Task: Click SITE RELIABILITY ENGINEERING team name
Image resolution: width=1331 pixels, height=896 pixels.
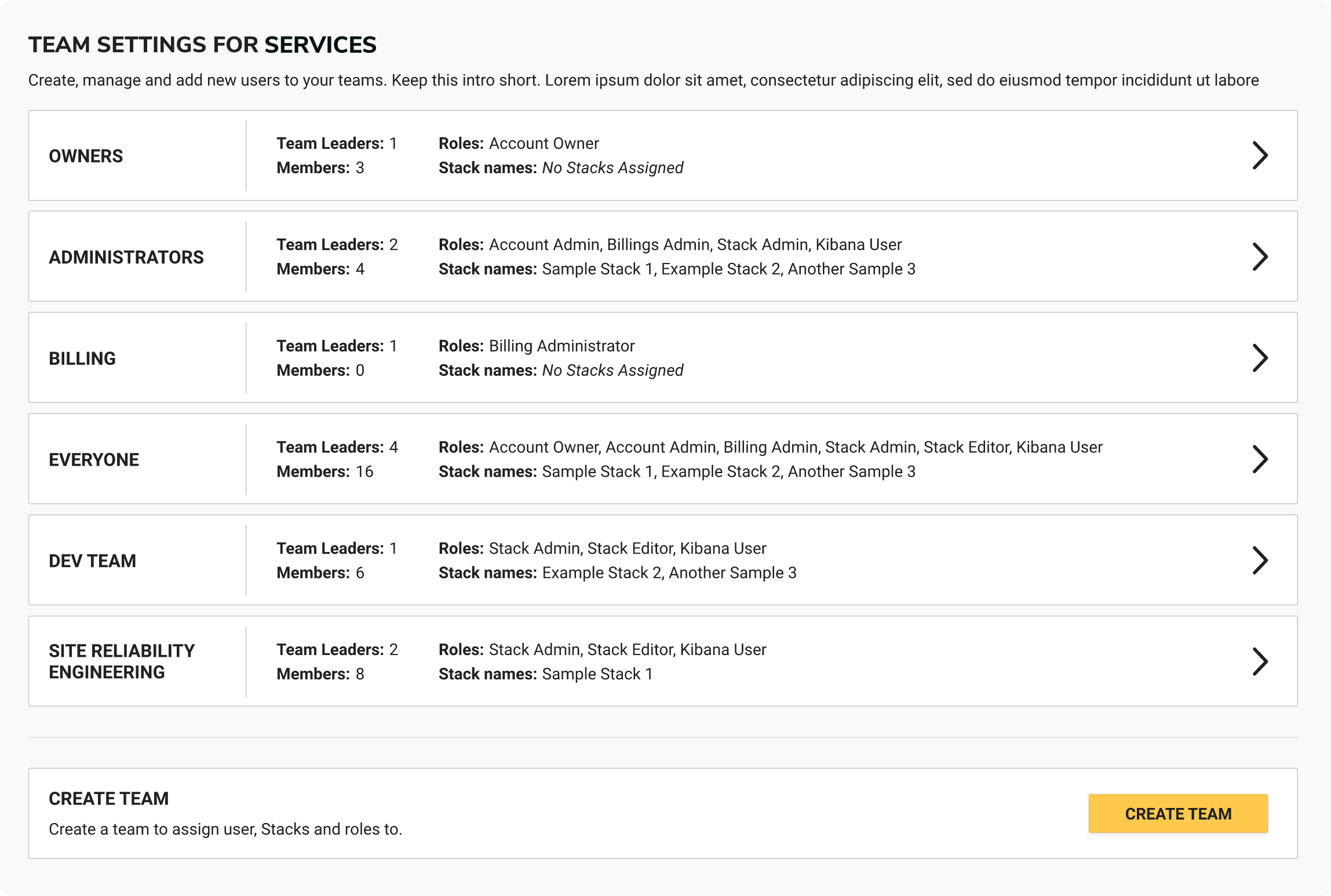Action: [x=122, y=661]
